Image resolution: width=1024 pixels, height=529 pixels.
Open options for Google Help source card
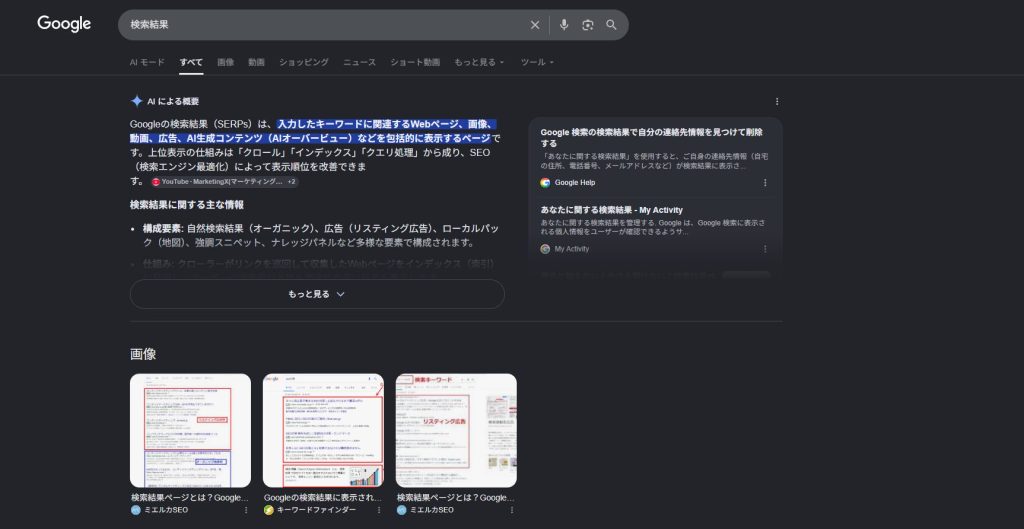(x=765, y=183)
